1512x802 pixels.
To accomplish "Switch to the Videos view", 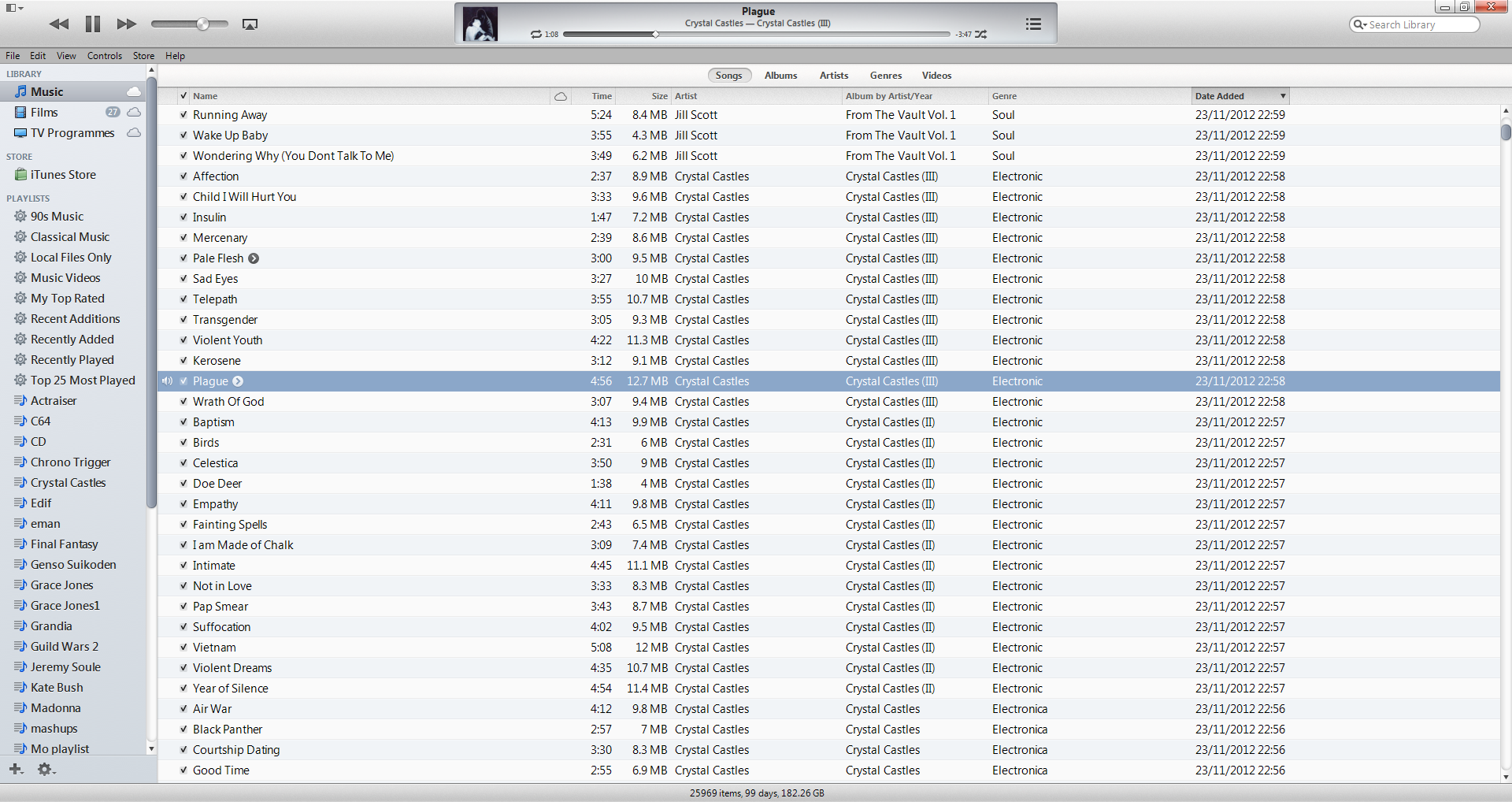I will tap(936, 76).
